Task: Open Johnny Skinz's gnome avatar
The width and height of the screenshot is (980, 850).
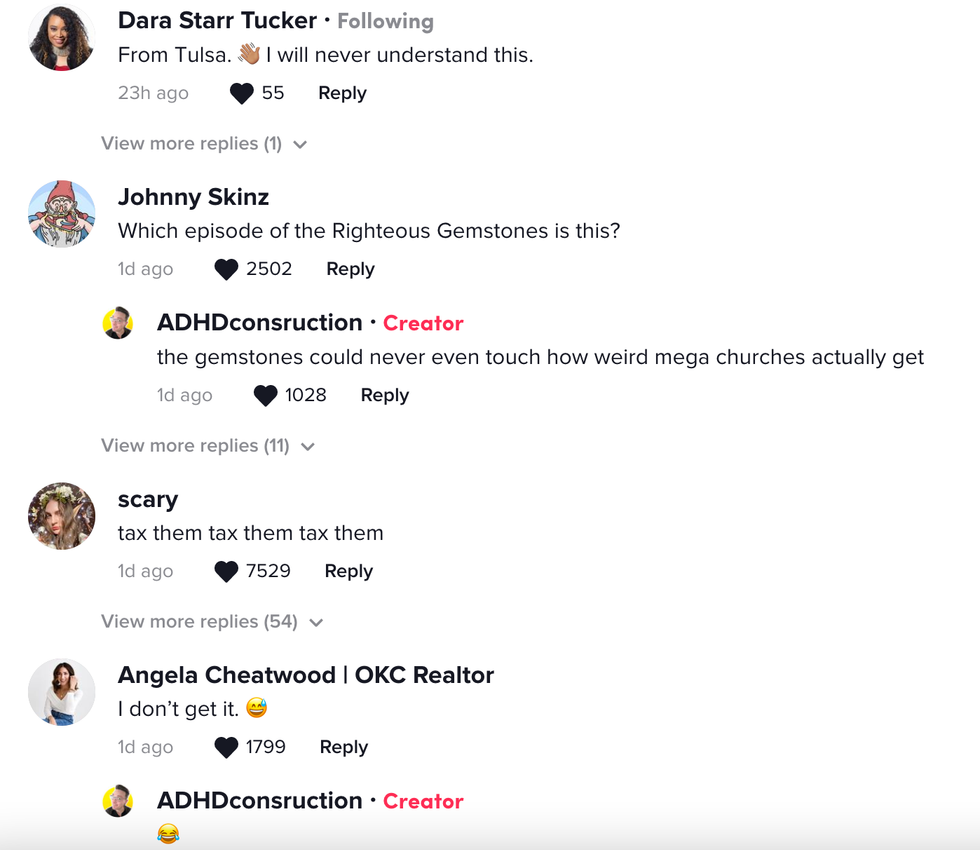Action: point(61,213)
